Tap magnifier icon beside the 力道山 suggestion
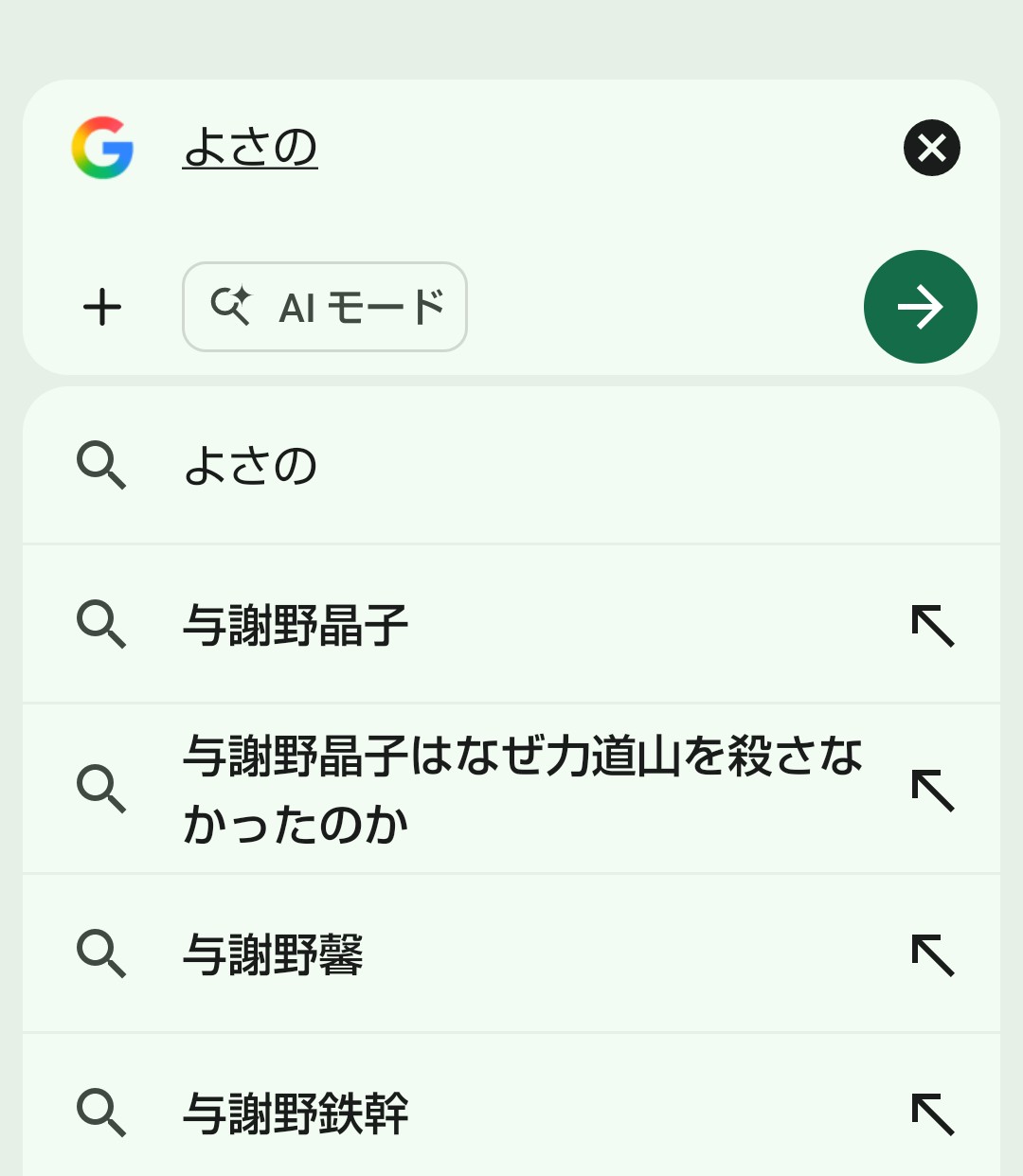This screenshot has height=1176, width=1023. pos(100,789)
